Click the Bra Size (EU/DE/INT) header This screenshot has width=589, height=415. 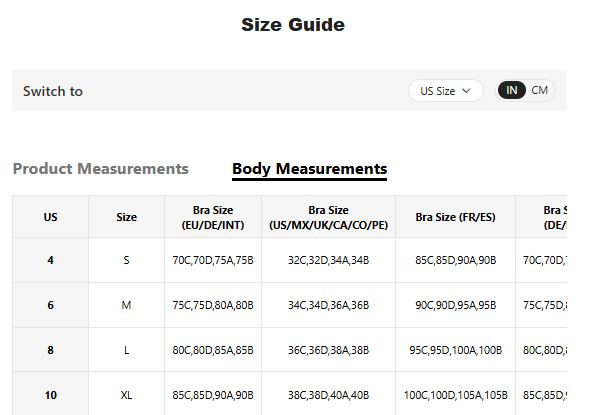click(x=213, y=217)
